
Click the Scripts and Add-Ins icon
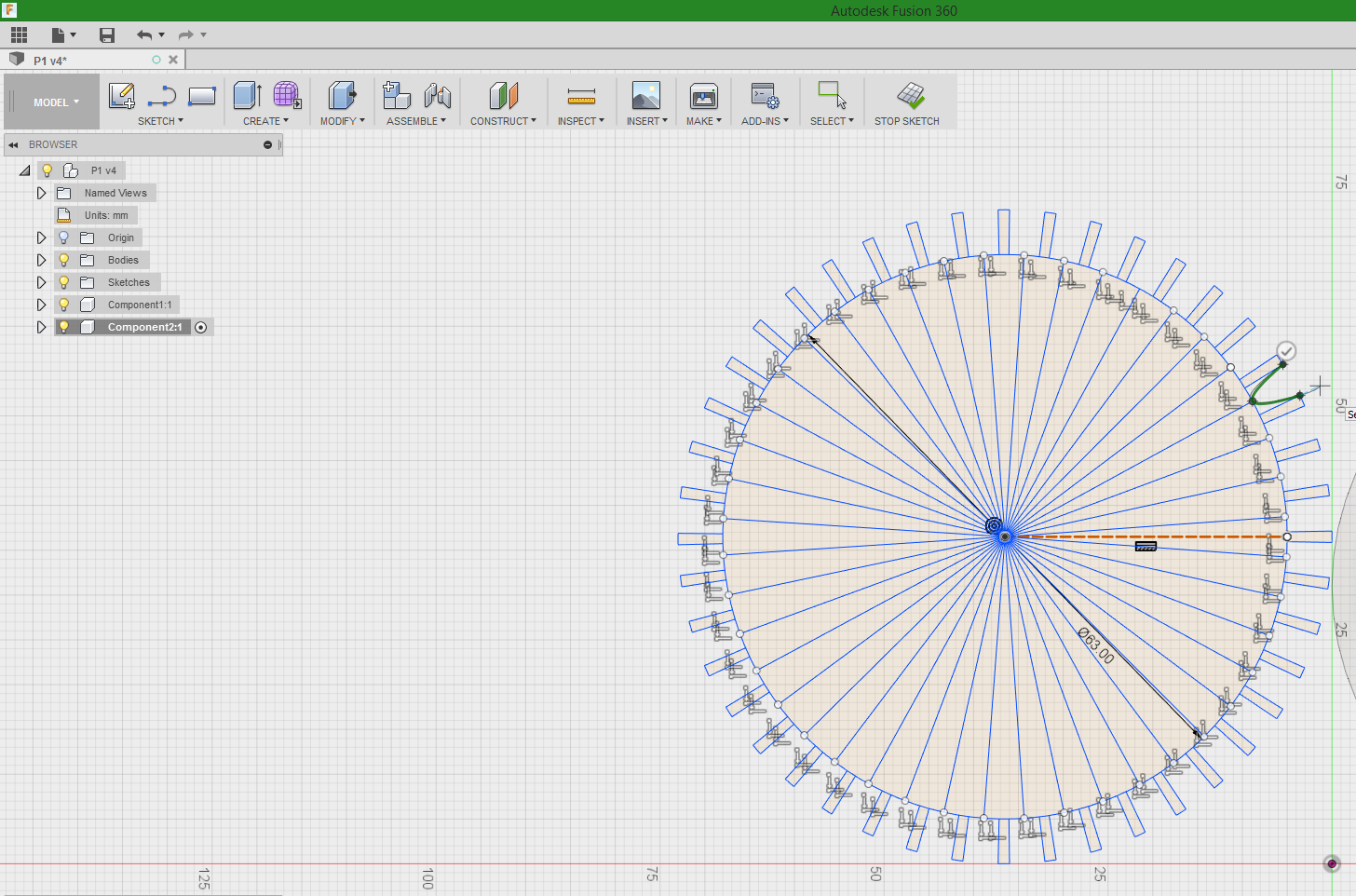(766, 95)
